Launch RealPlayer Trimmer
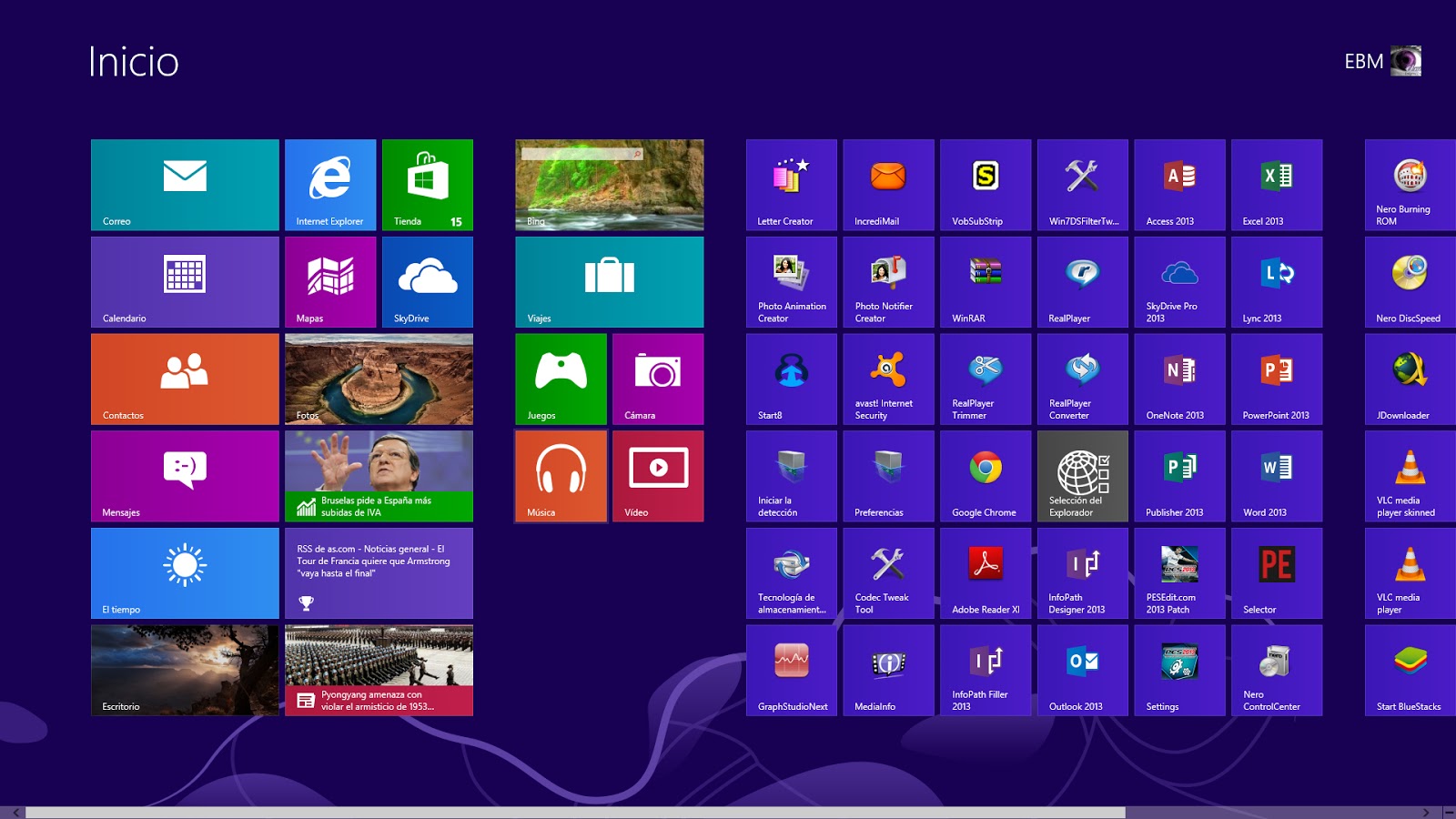This screenshot has width=1456, height=819. (986, 379)
